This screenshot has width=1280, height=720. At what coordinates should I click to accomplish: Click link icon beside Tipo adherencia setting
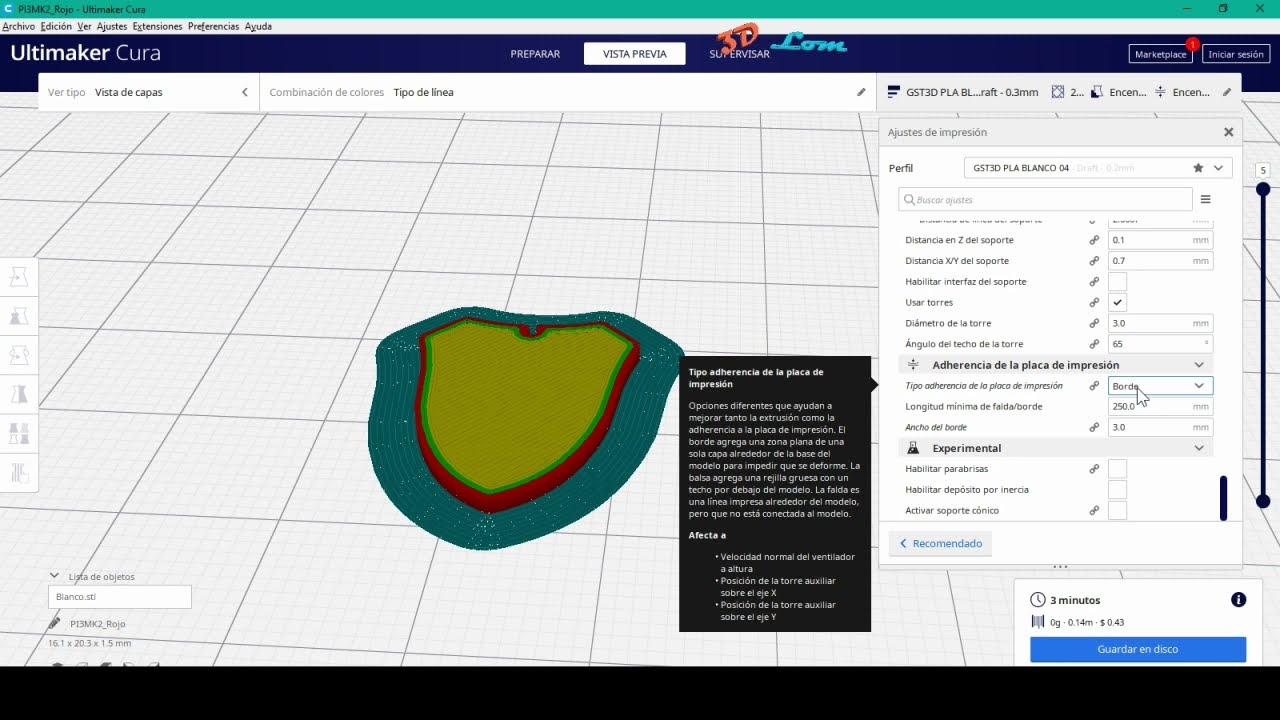click(1094, 386)
